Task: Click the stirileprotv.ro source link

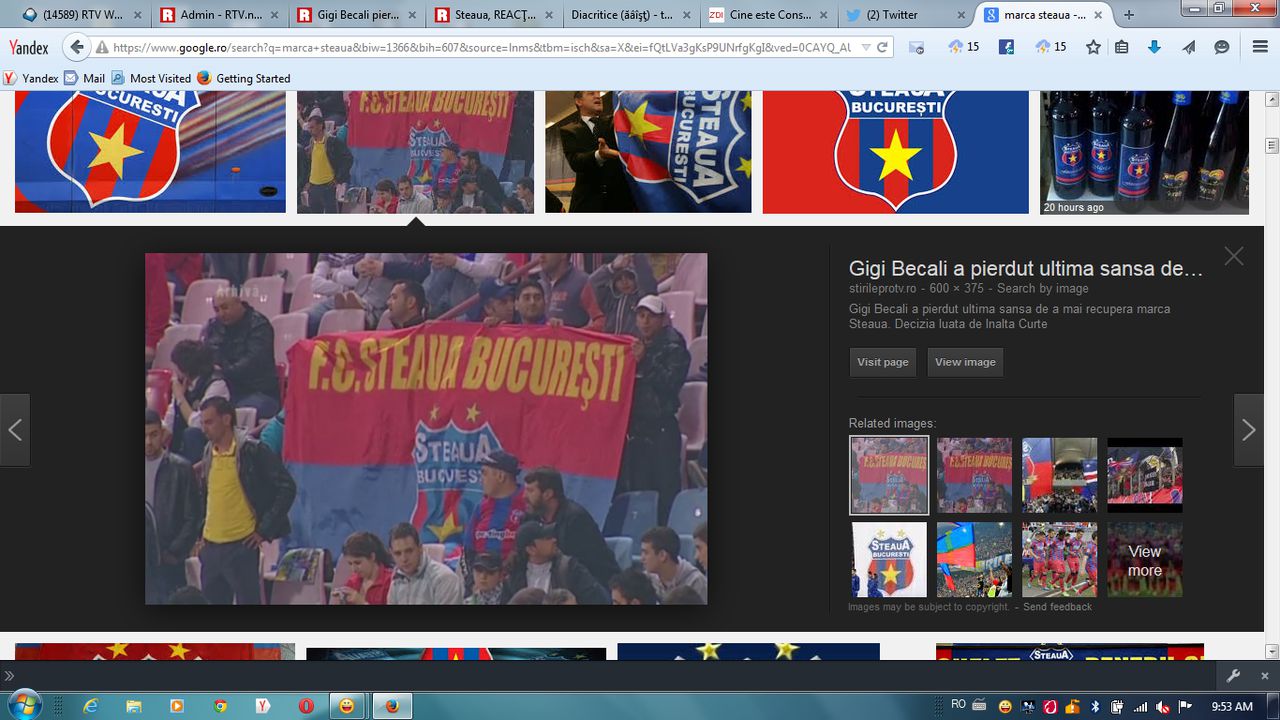Action: pos(883,289)
